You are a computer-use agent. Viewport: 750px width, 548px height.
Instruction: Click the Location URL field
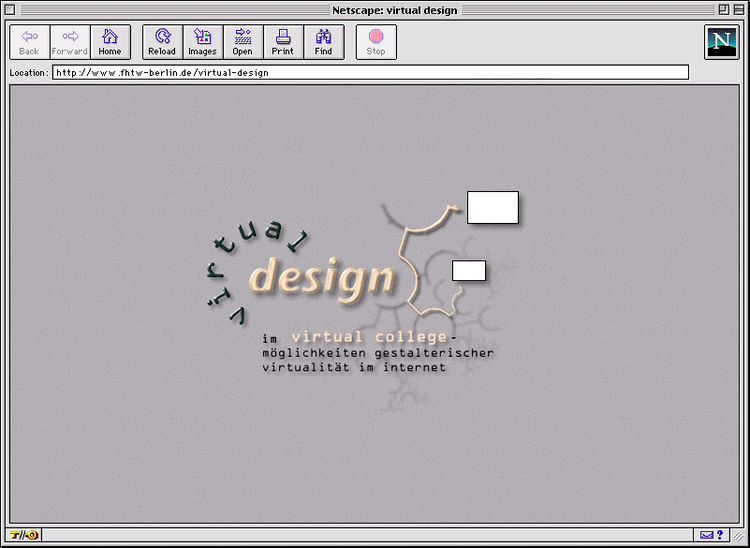click(x=370, y=73)
